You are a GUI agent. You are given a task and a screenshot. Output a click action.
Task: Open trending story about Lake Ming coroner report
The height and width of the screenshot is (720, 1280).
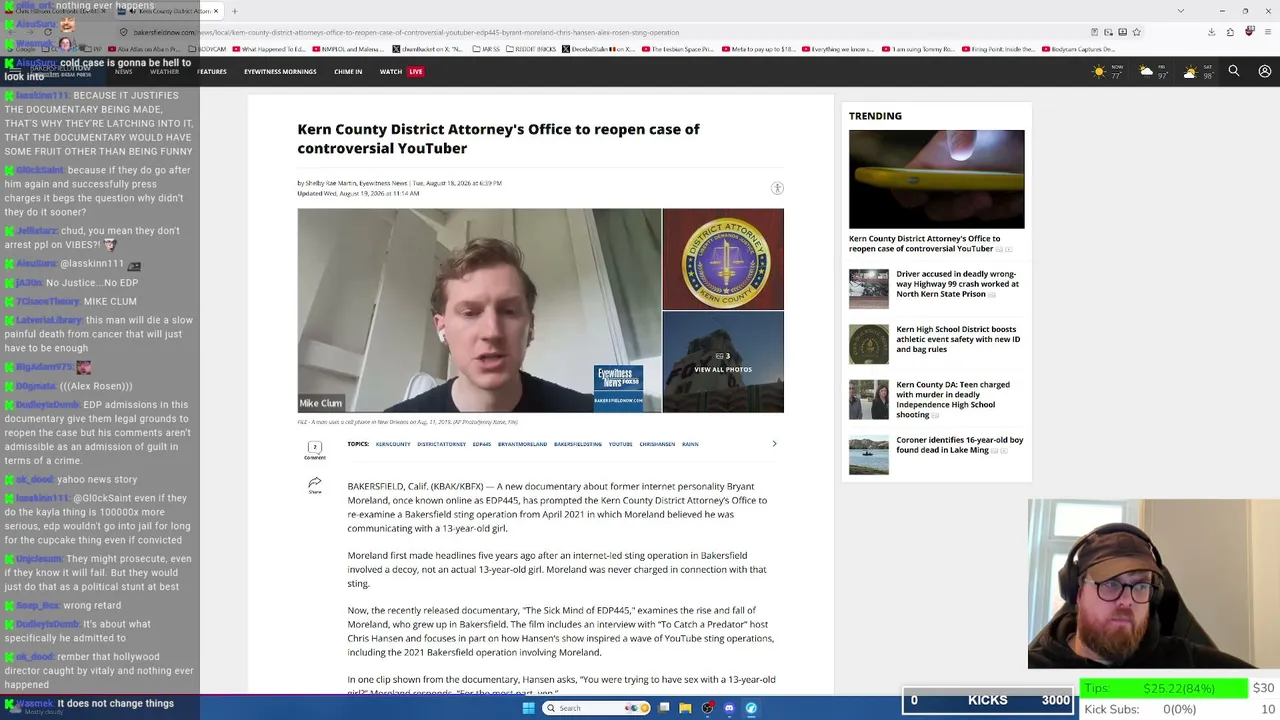coord(960,445)
